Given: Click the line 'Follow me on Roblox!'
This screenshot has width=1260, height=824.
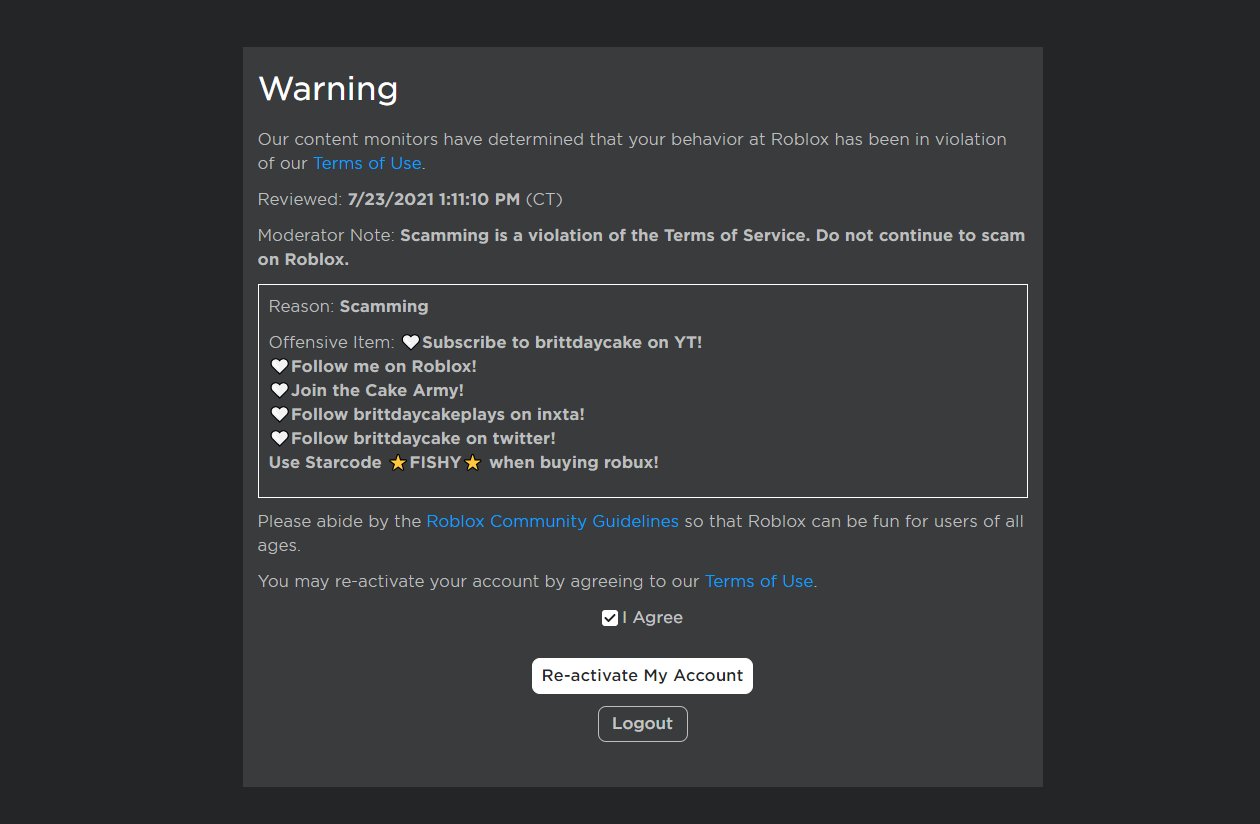Looking at the screenshot, I should pyautogui.click(x=384, y=366).
